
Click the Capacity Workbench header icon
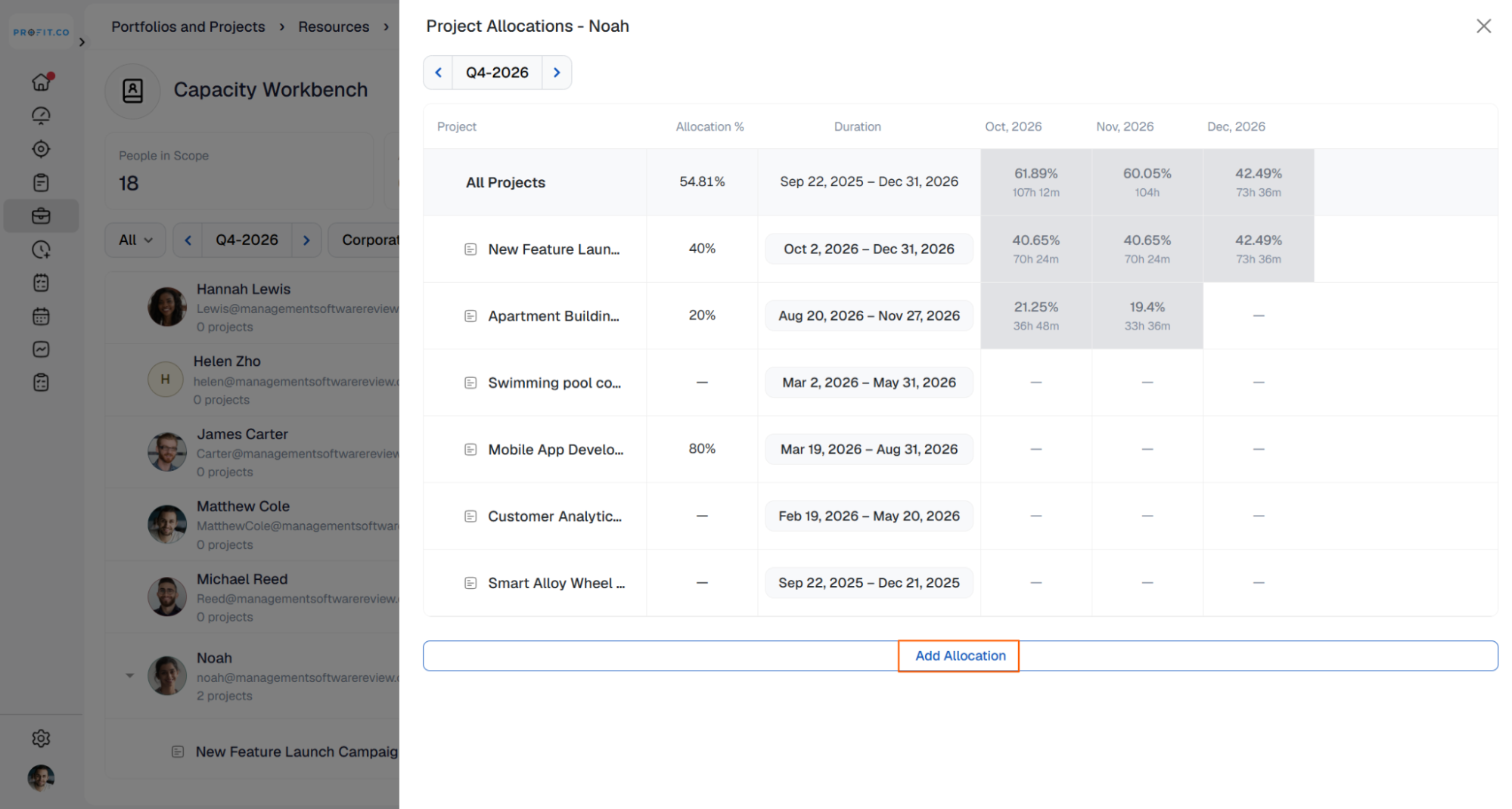[x=132, y=91]
